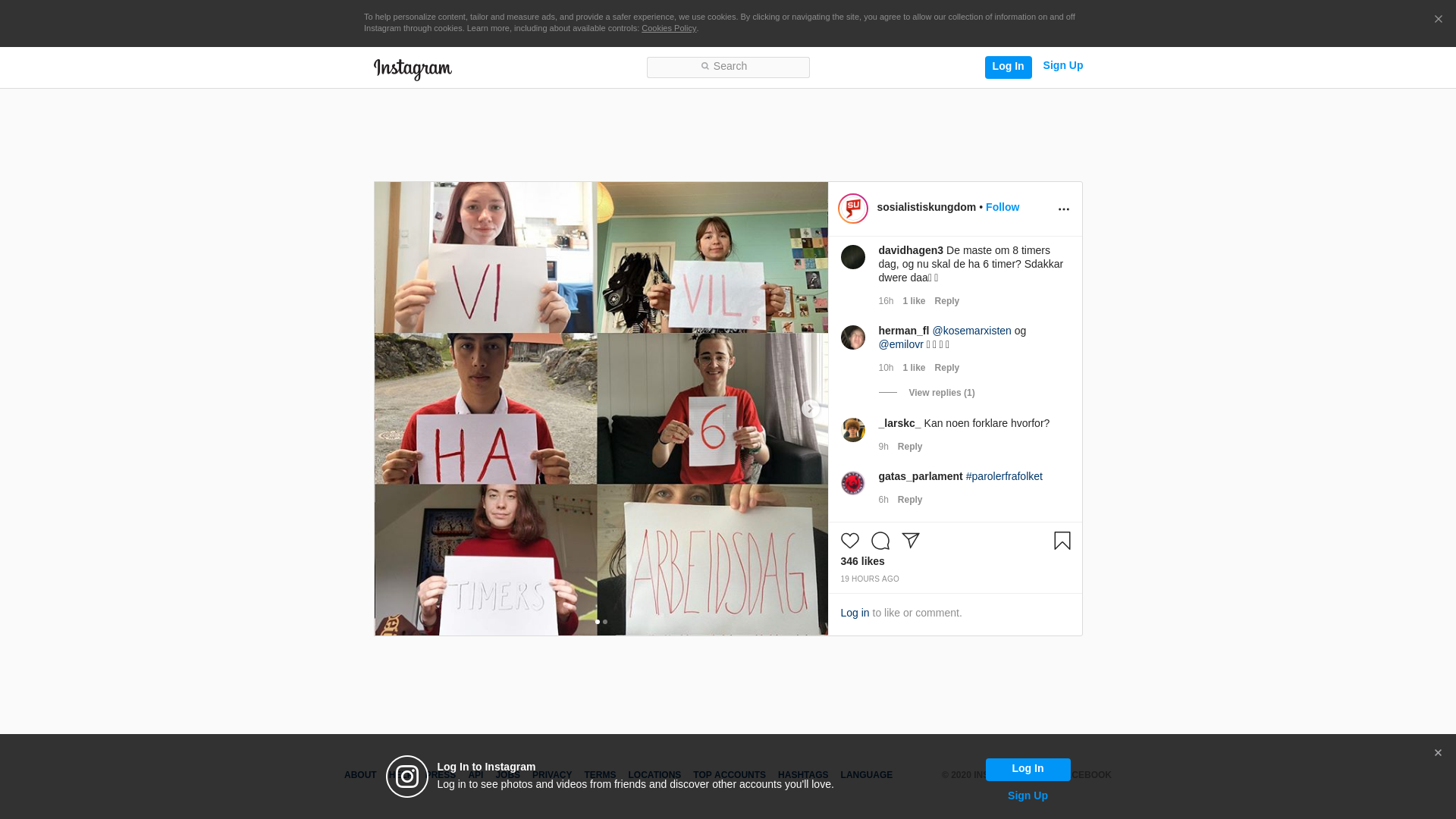1456x819 pixels.
Task: Open the sosialistiskungdom username link
Action: tap(926, 207)
